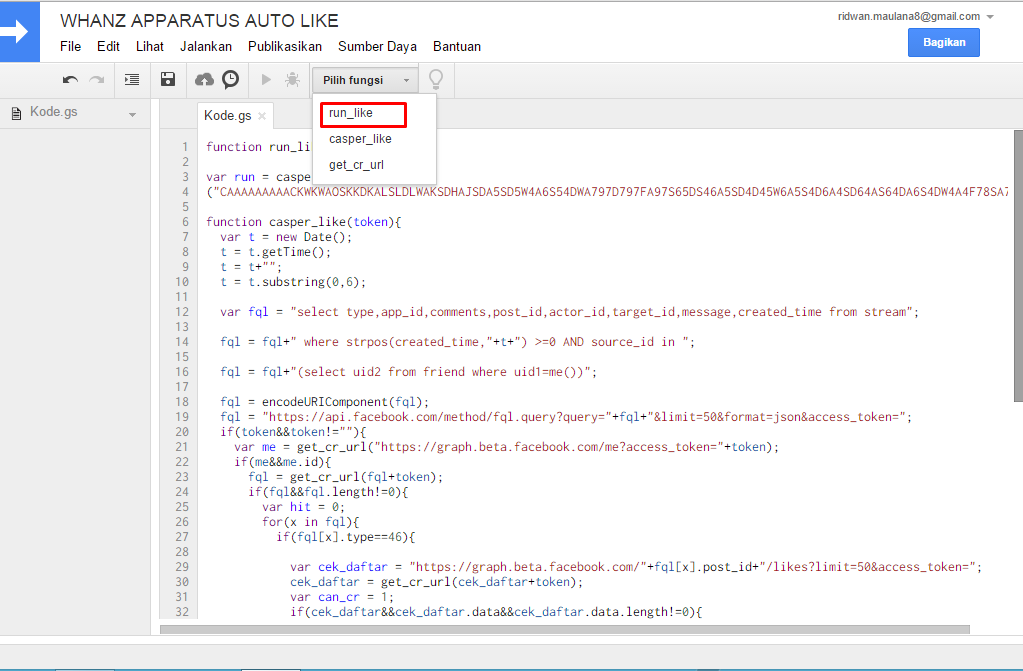Open the Lihat menu

click(x=149, y=46)
